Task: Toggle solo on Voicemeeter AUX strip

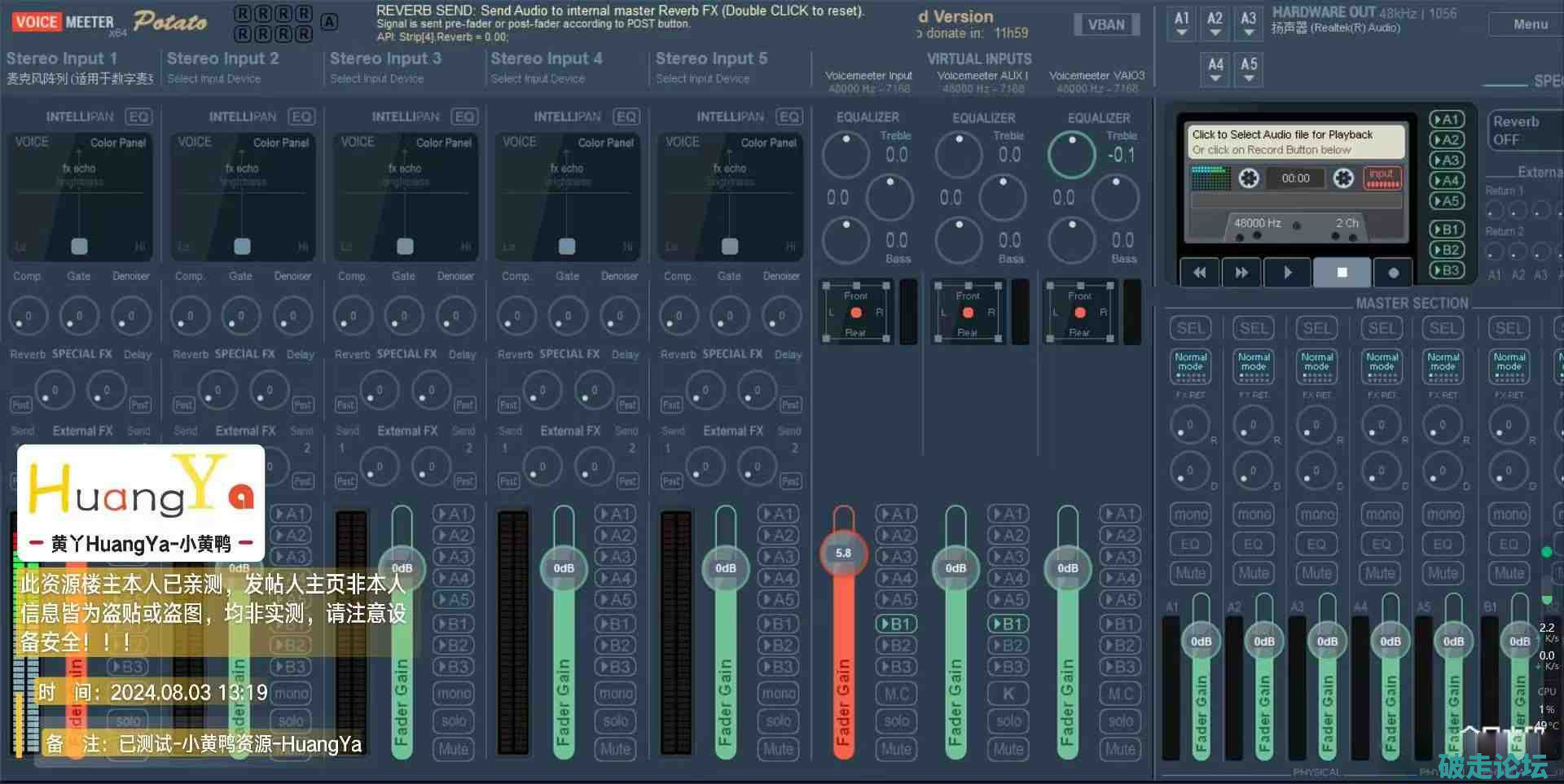Action: (1008, 721)
